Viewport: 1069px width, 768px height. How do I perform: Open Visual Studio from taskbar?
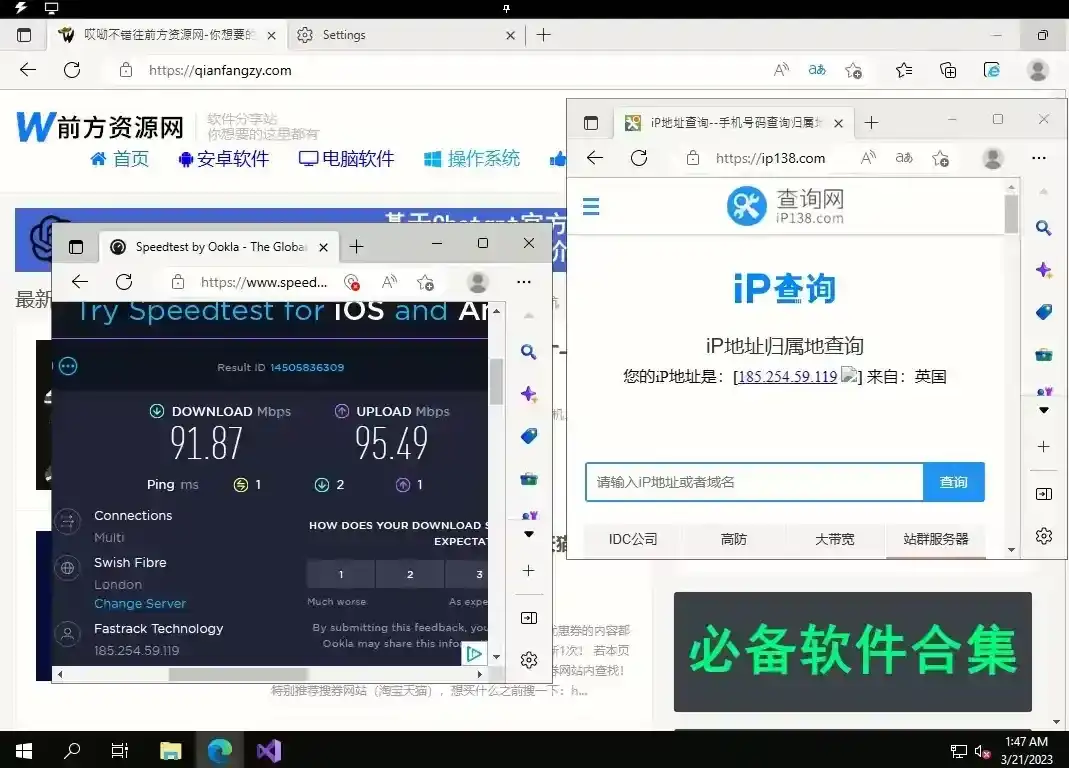pos(269,751)
